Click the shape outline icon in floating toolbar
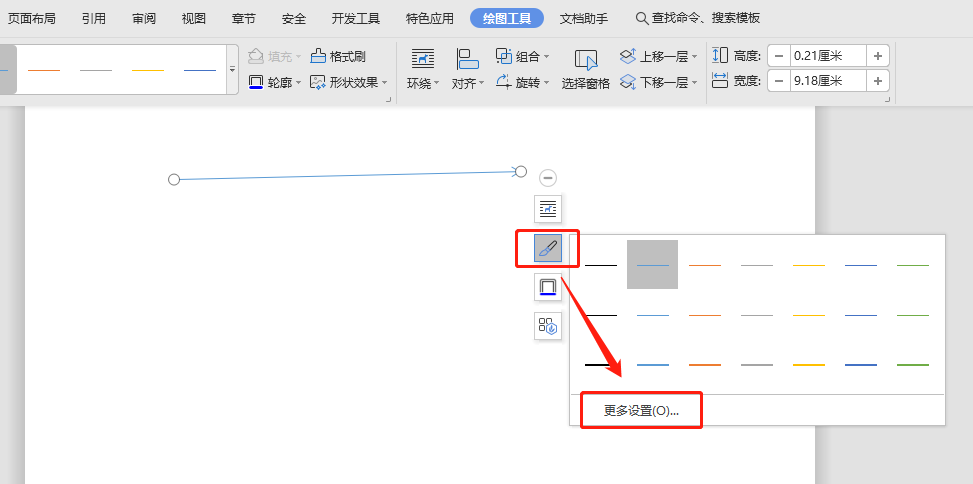Screen dimensions: 973x484 point(548,288)
